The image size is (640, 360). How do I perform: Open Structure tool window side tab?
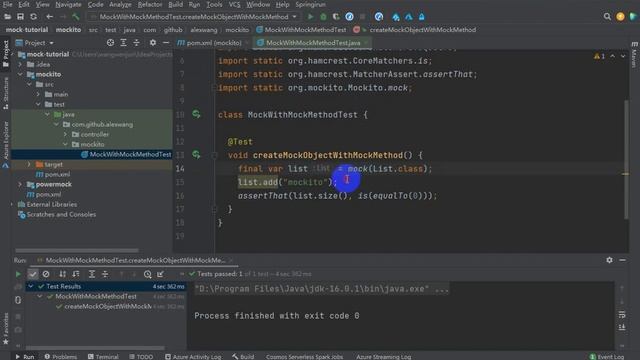6,93
